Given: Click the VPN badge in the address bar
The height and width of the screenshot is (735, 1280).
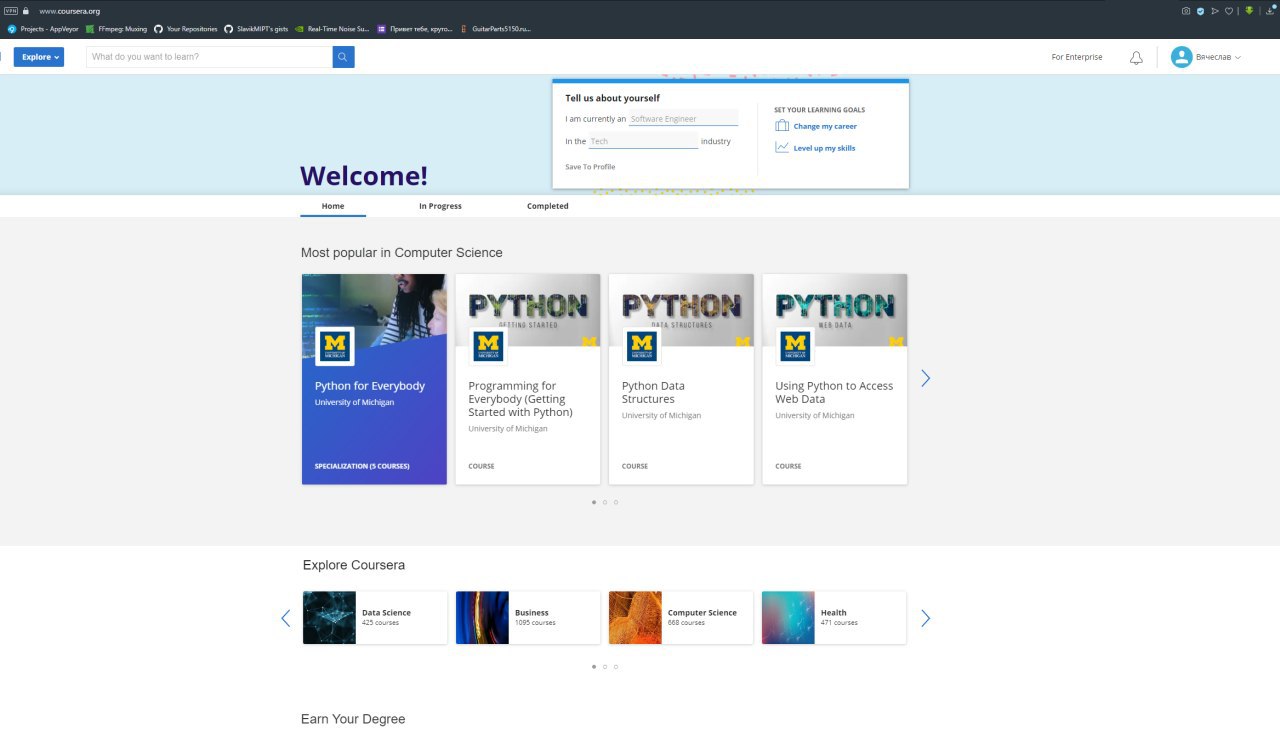Looking at the screenshot, I should pyautogui.click(x=11, y=11).
